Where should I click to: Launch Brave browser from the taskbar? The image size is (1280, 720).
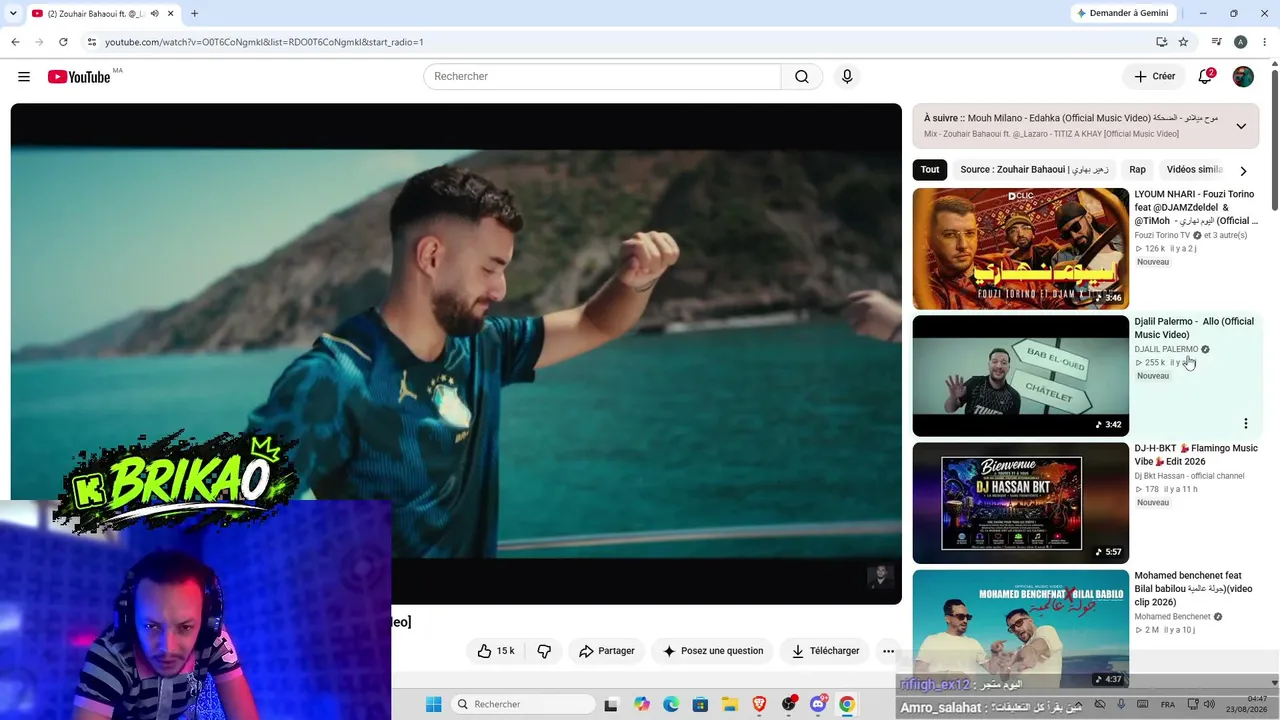(x=759, y=705)
